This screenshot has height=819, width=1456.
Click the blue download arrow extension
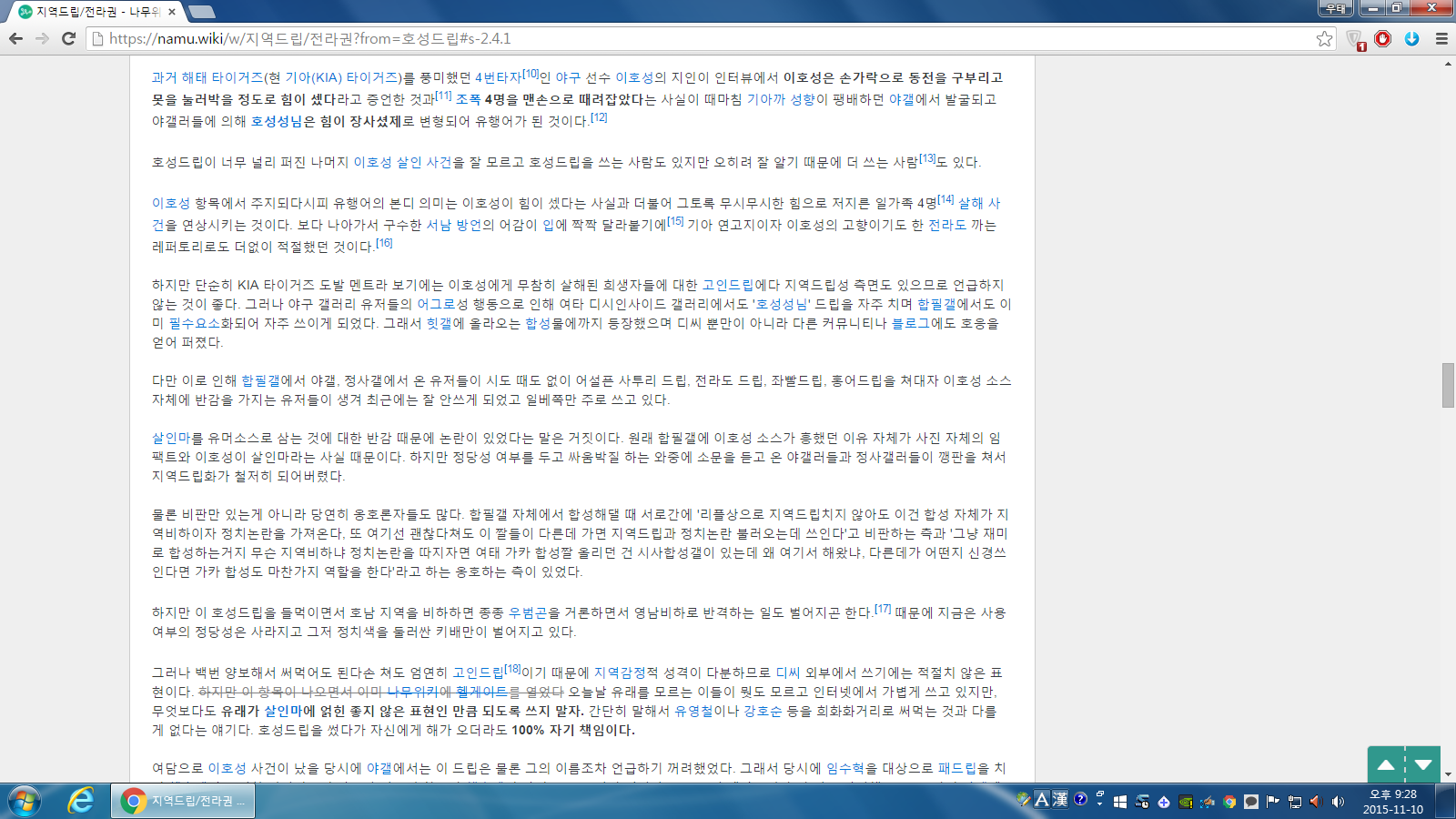tap(1411, 38)
